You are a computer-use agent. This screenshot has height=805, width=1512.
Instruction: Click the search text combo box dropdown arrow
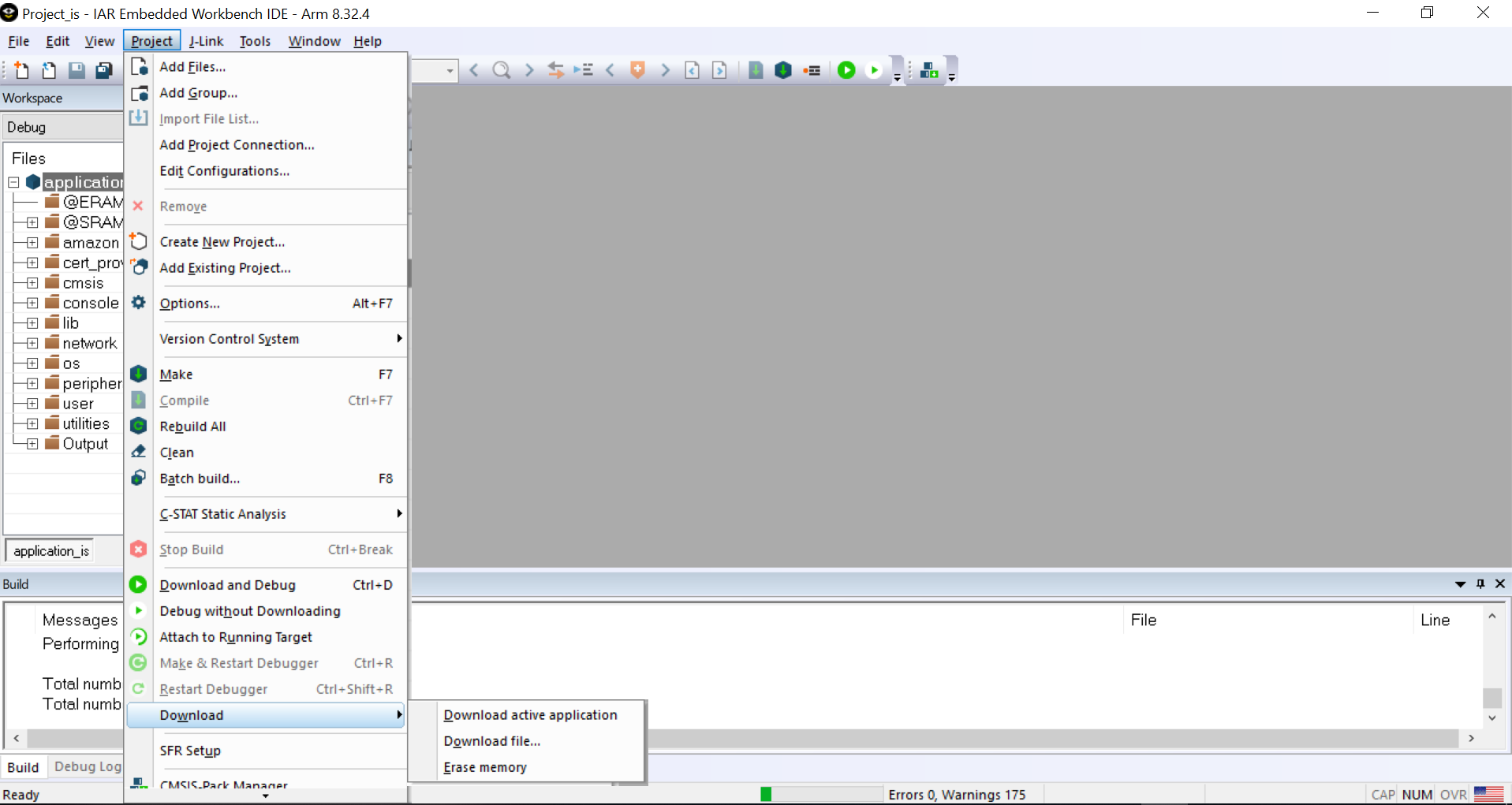pyautogui.click(x=450, y=70)
